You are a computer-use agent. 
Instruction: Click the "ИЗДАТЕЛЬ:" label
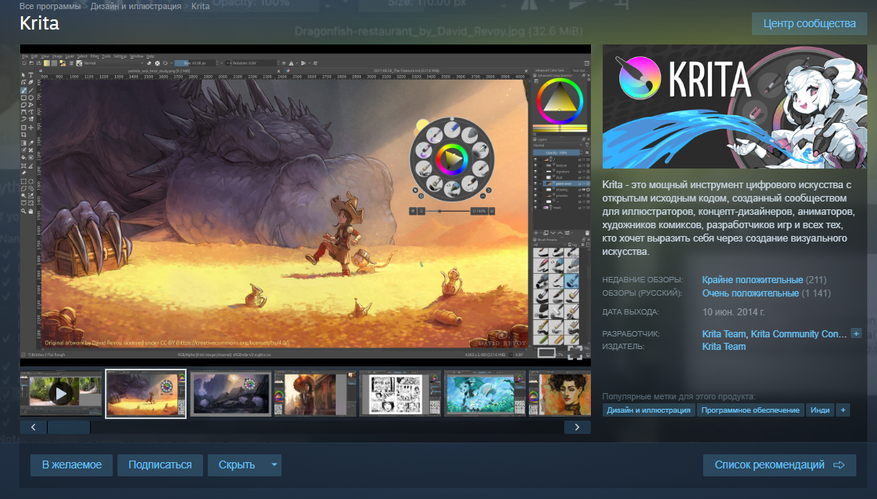623,347
